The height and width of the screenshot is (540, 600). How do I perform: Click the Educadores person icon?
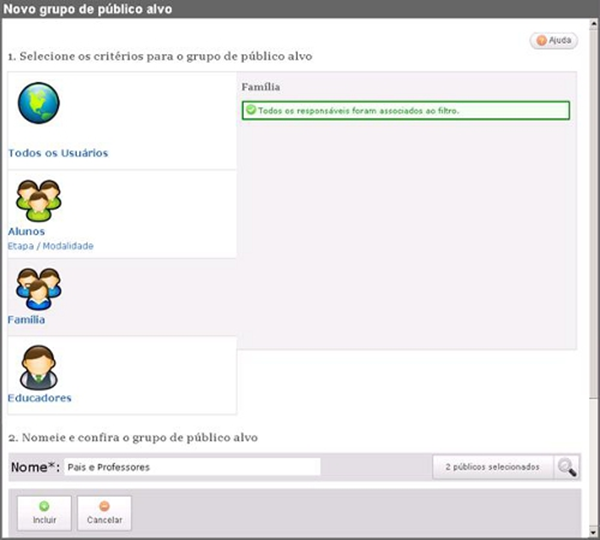point(39,368)
